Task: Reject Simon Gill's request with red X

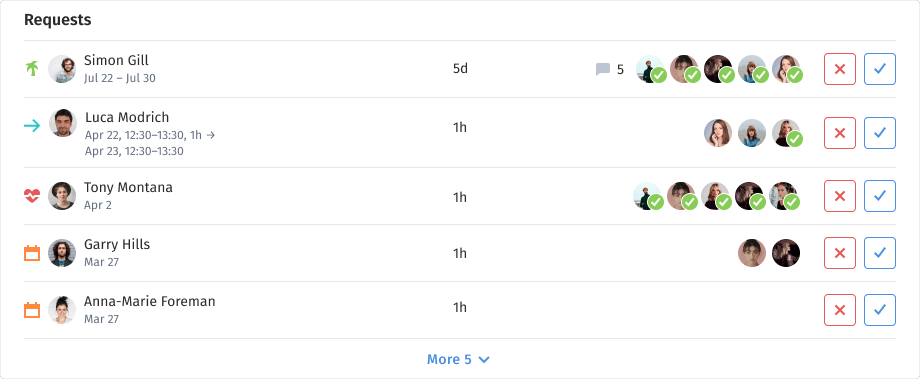Action: (840, 69)
